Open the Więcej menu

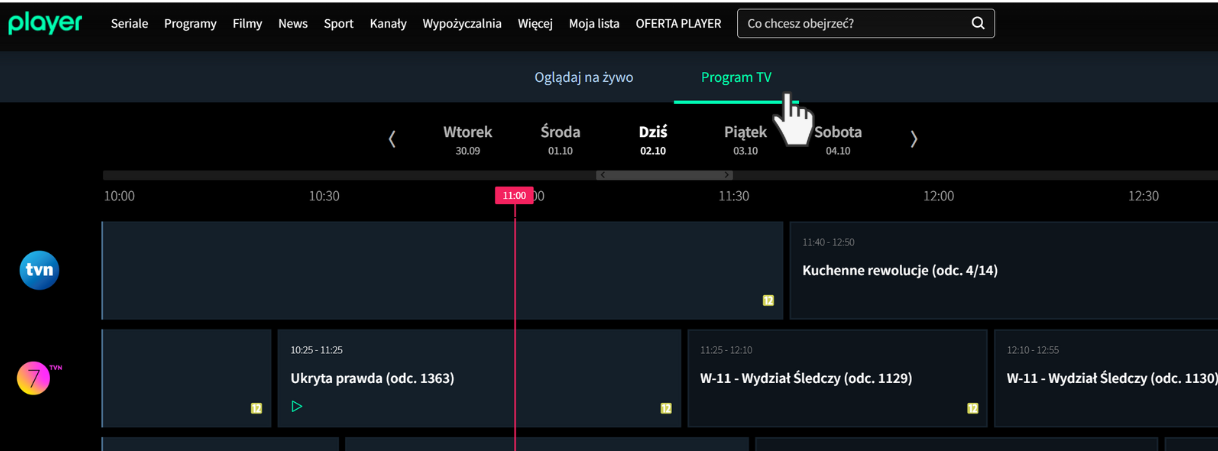(x=535, y=24)
